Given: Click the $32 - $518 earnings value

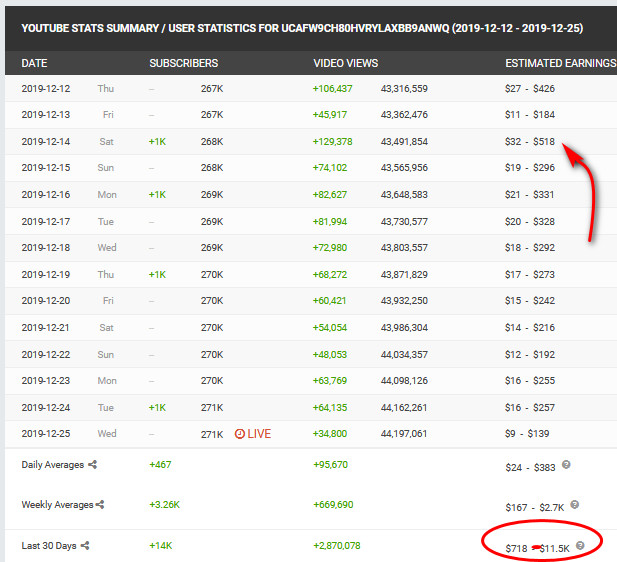Looking at the screenshot, I should click(530, 142).
